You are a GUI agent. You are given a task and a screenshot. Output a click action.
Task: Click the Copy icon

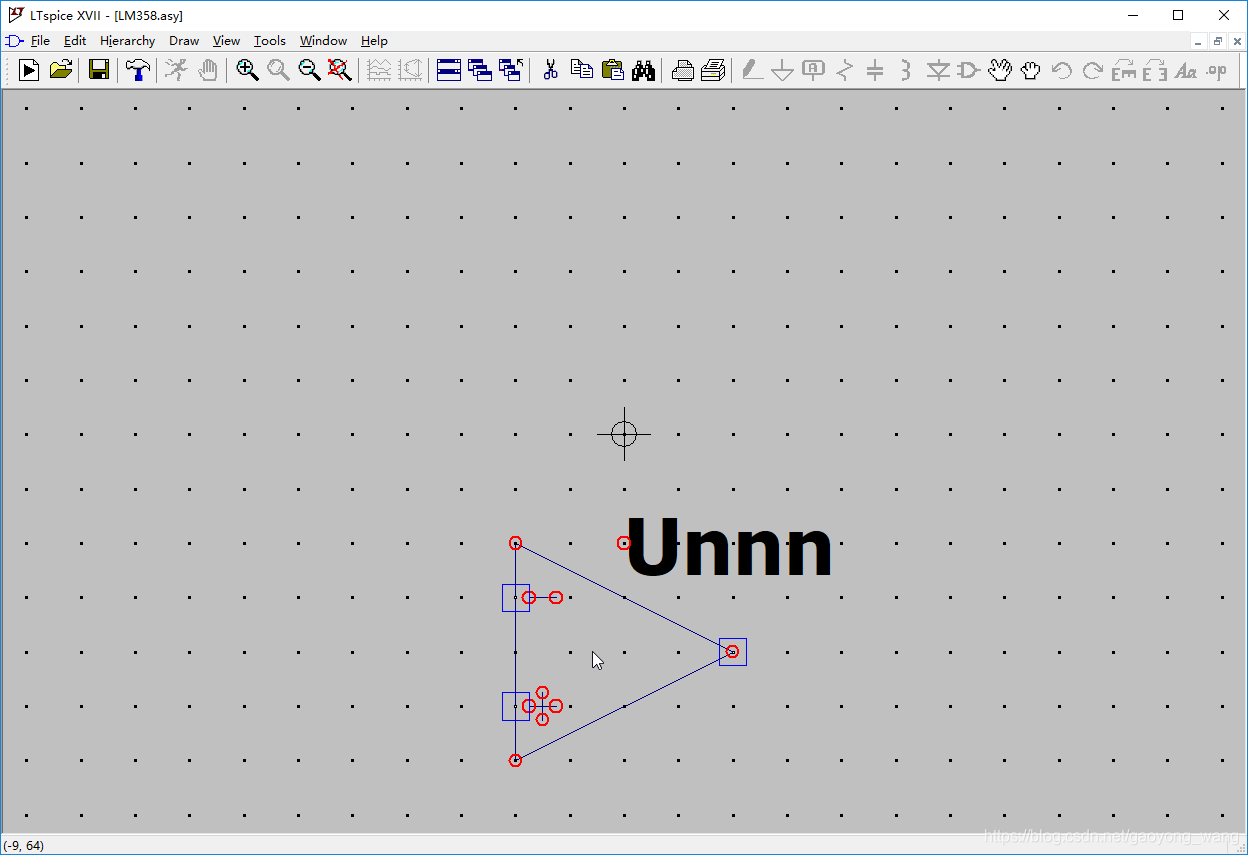[x=581, y=70]
